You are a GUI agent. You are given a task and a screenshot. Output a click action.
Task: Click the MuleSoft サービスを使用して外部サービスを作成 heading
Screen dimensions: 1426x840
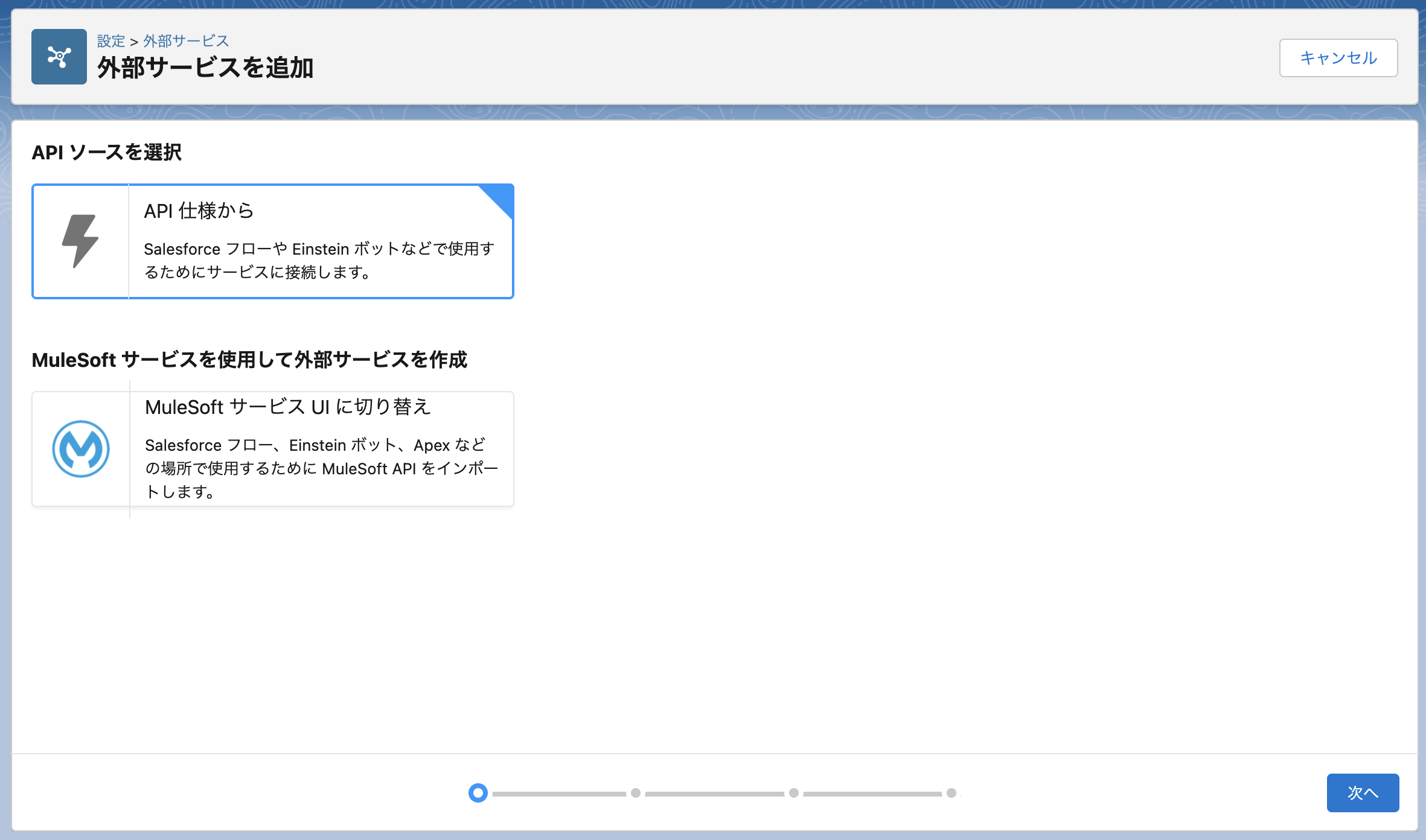(x=249, y=360)
